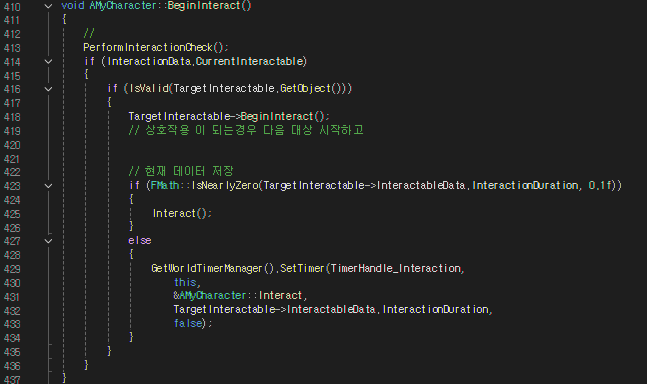Click the 'else' keyword on line 427

pyautogui.click(x=140, y=240)
